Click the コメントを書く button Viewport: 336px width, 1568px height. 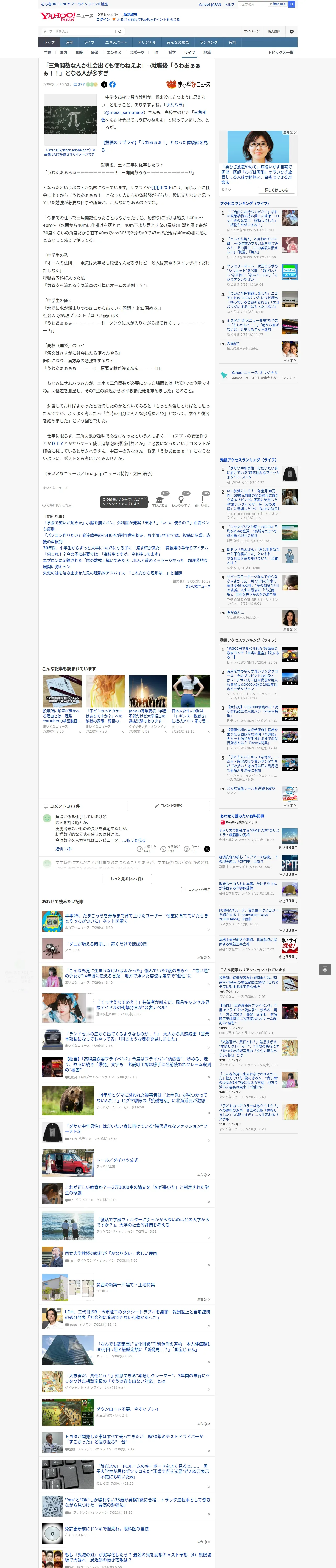click(168, 805)
